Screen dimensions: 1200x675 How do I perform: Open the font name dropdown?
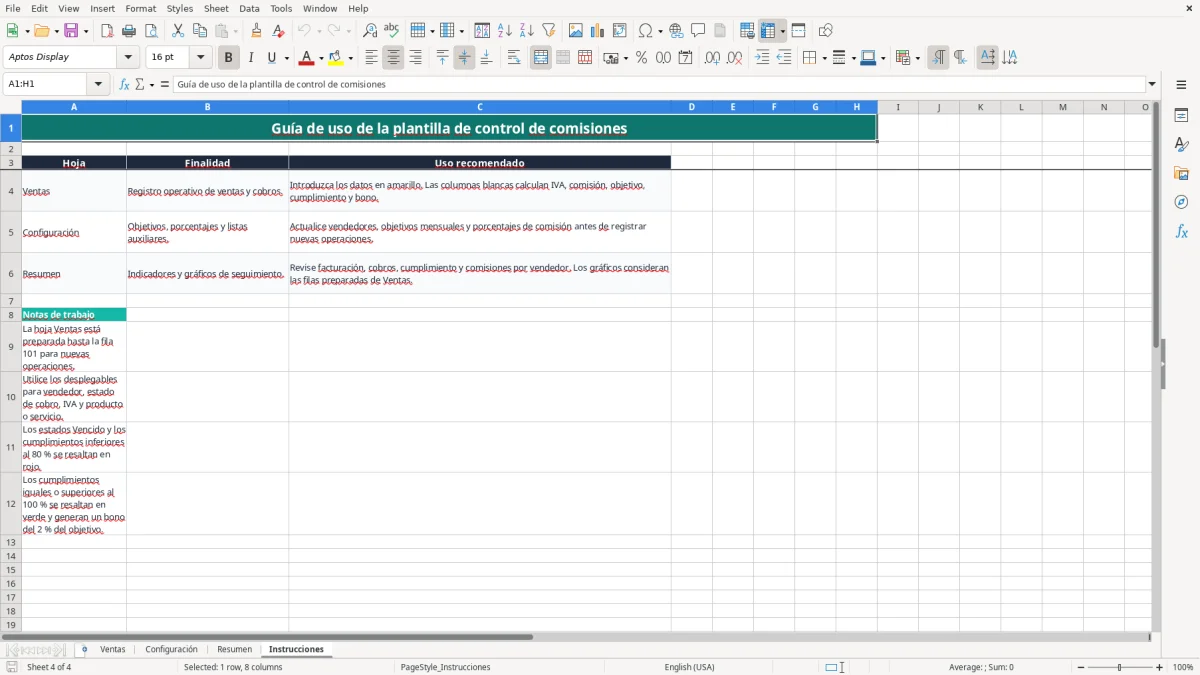pyautogui.click(x=130, y=58)
